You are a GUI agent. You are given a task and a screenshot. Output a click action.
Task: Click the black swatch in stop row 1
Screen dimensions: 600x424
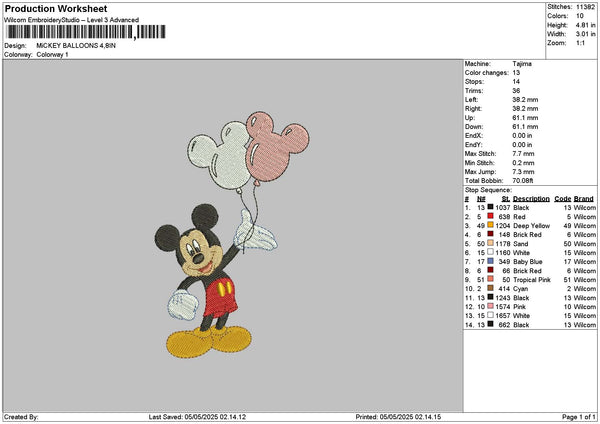490,207
